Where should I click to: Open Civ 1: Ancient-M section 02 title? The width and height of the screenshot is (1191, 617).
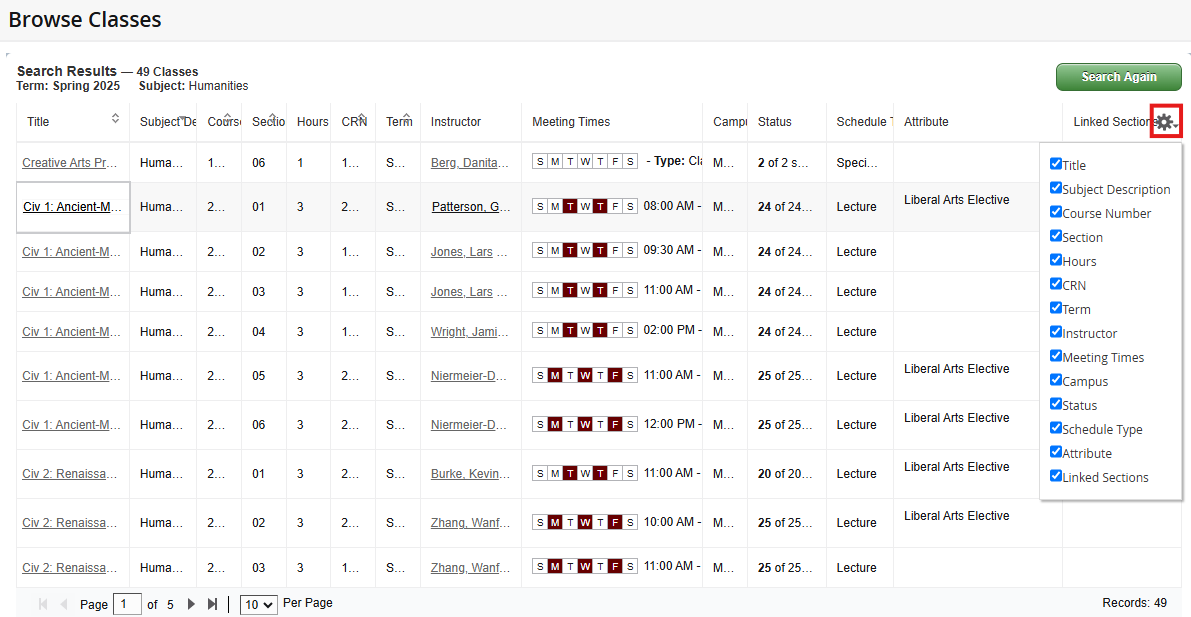(x=71, y=252)
